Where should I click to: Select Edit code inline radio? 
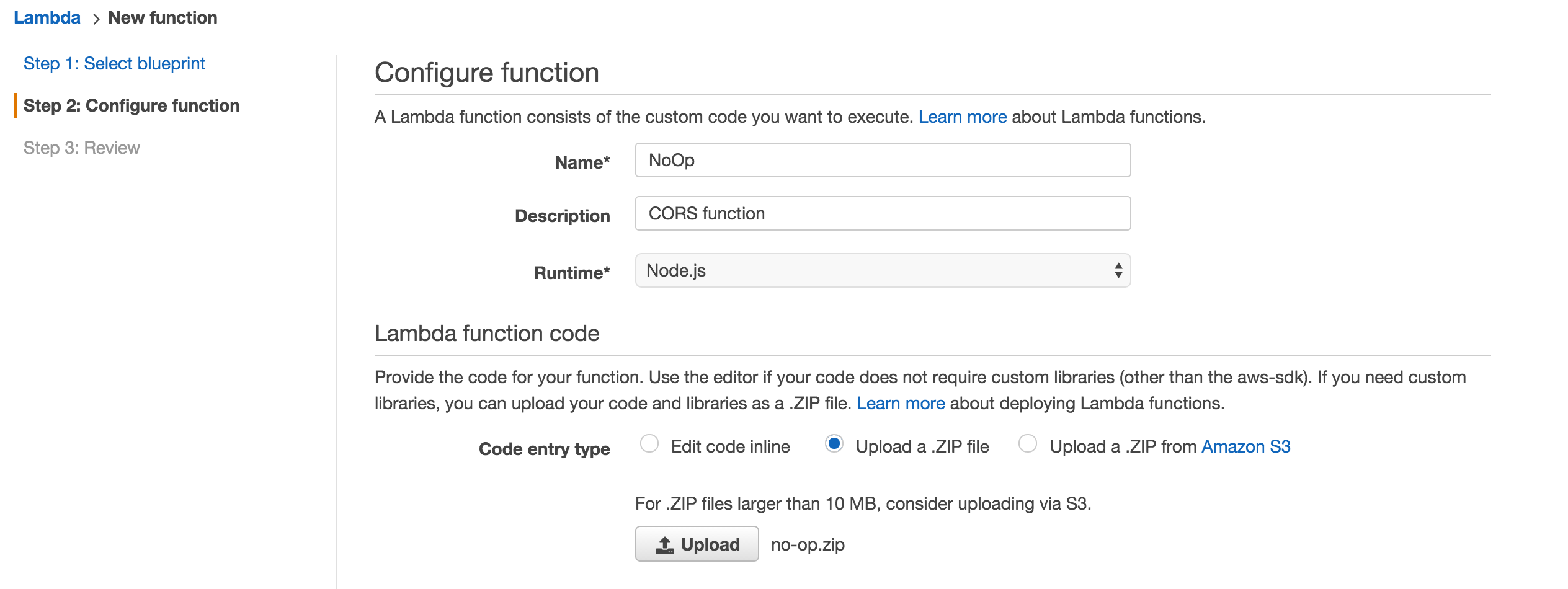tap(649, 444)
